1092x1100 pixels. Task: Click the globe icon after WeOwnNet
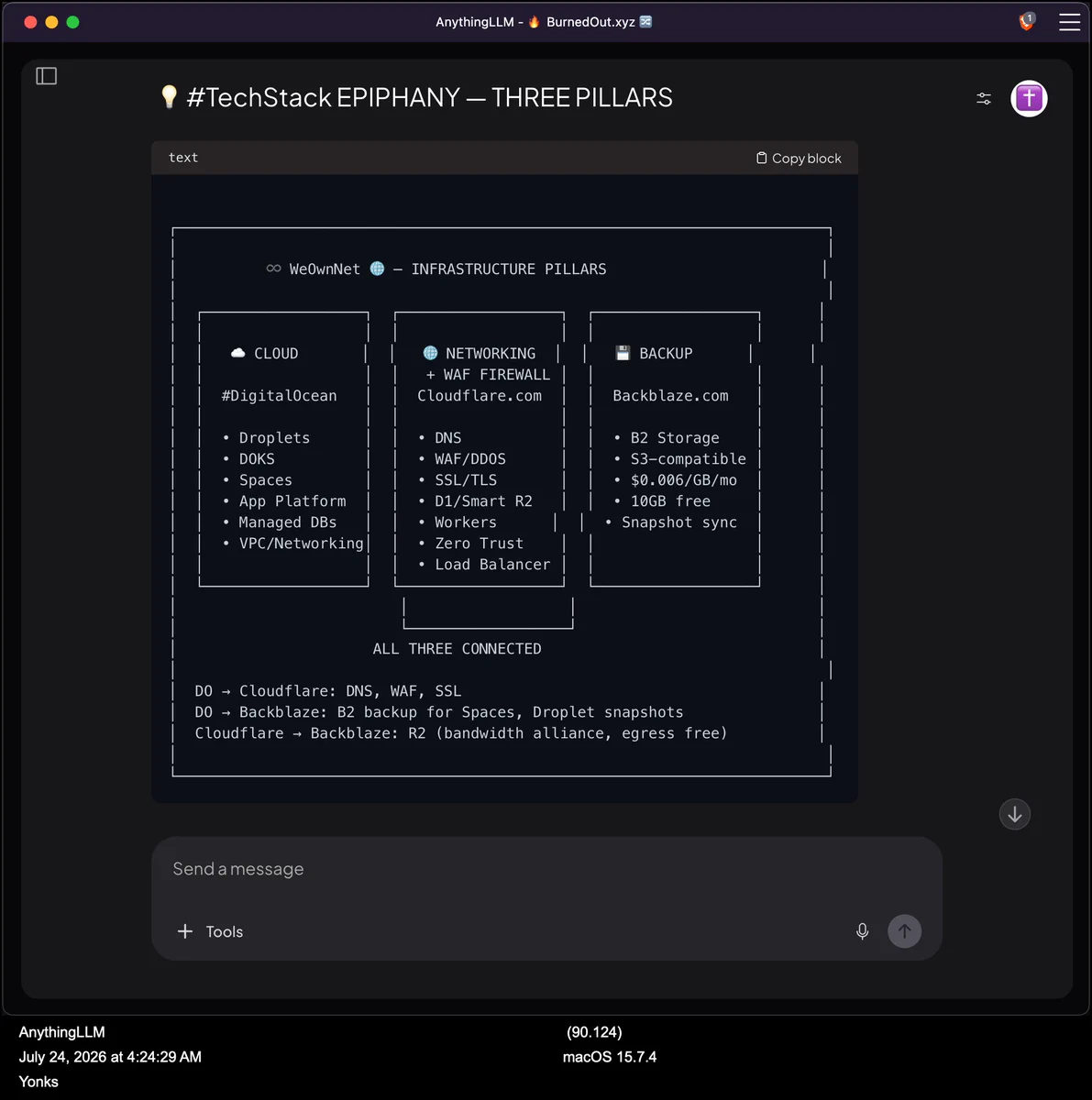tap(377, 269)
